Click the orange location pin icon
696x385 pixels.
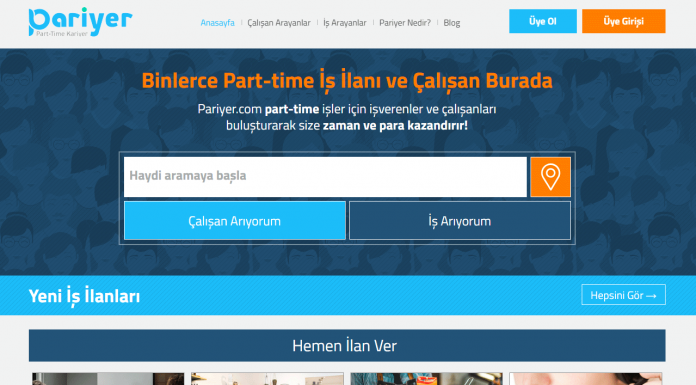pyautogui.click(x=550, y=177)
